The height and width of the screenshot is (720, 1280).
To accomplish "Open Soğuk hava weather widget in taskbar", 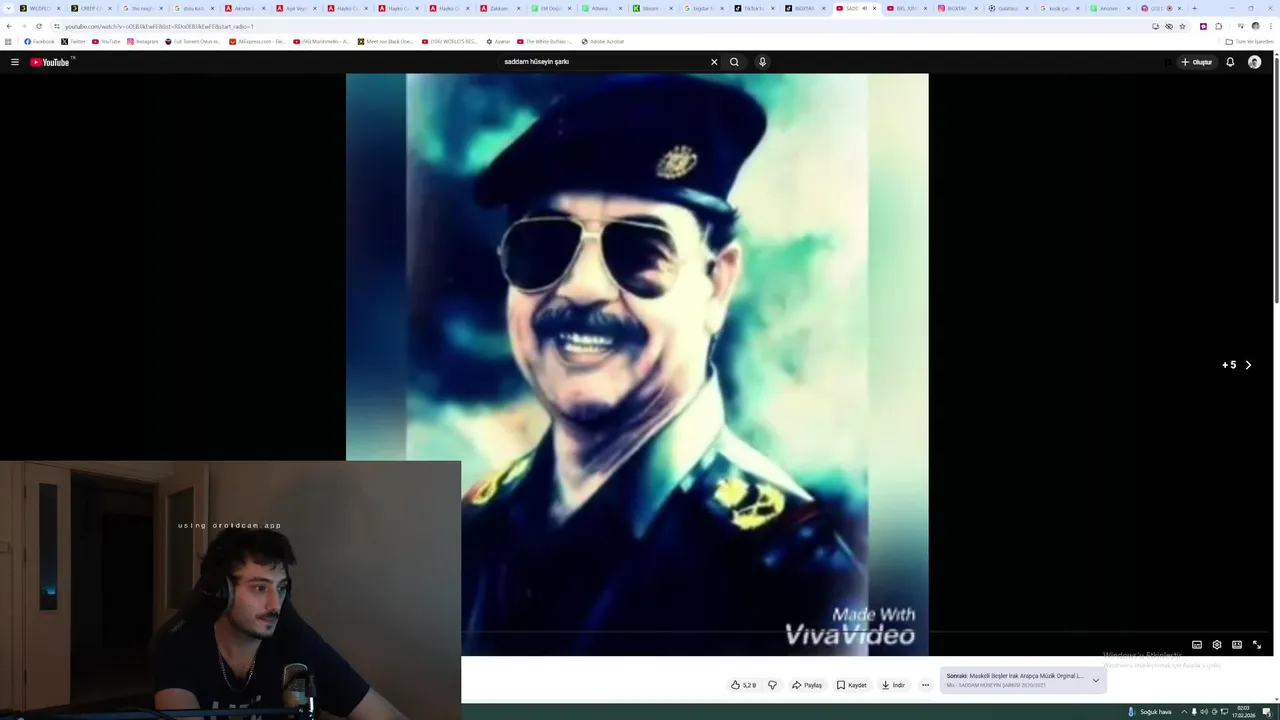I will click(x=1150, y=712).
